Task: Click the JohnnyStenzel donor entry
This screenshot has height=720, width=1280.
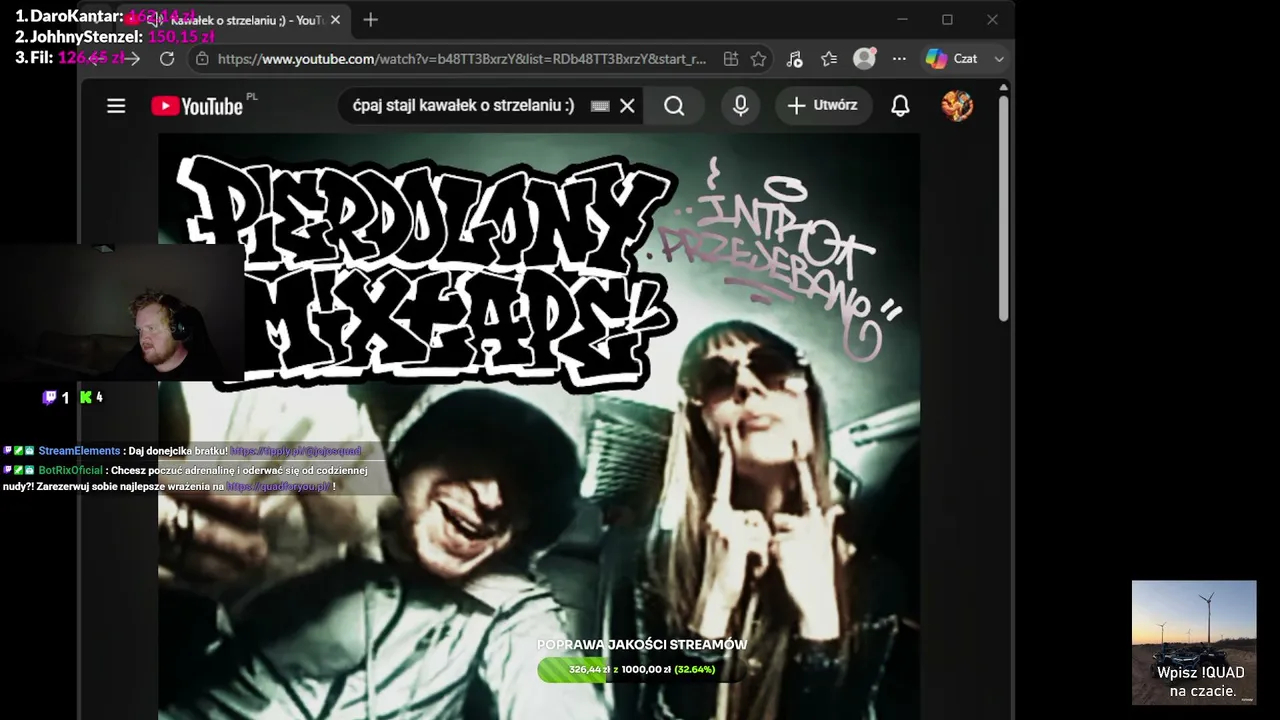Action: (x=115, y=37)
